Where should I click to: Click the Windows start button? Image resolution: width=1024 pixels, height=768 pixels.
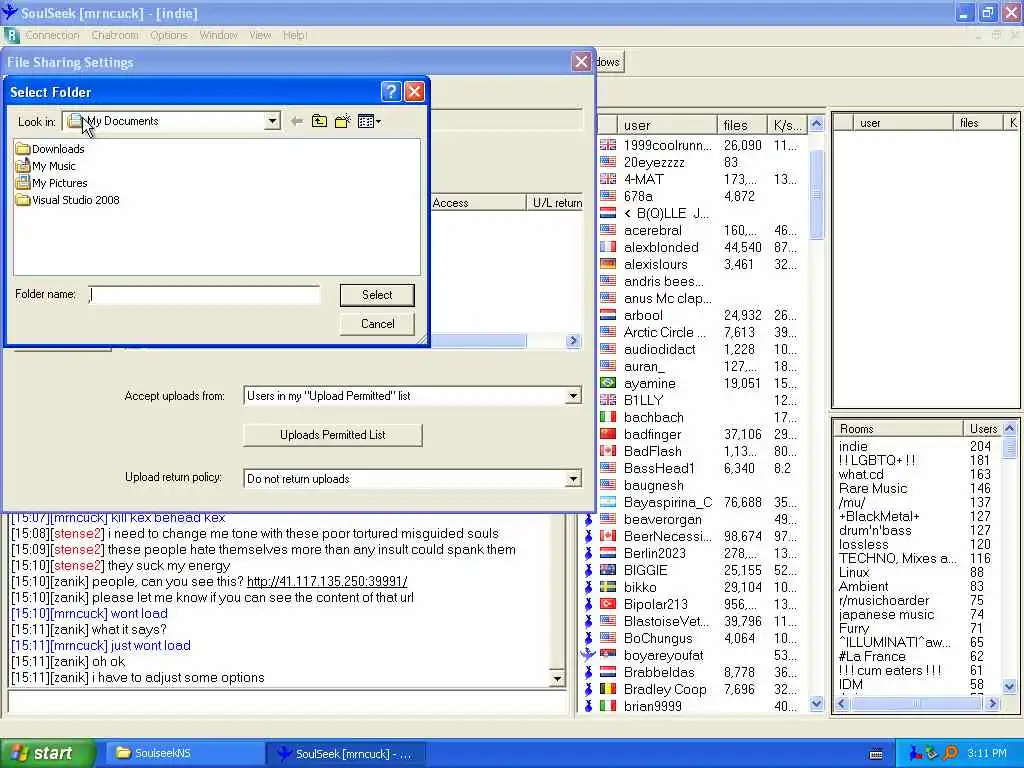coord(47,753)
